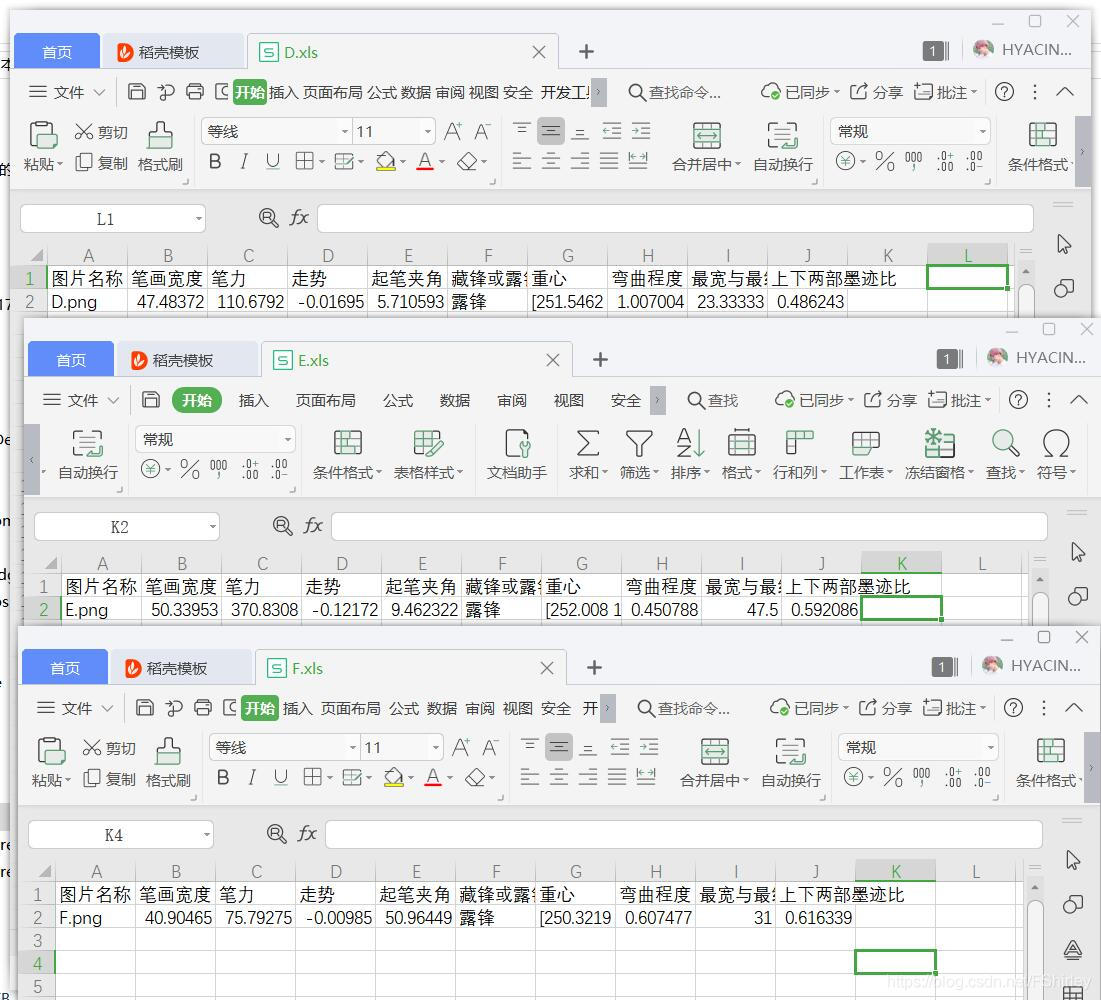1101x1000 pixels.
Task: Toggle underline formatting in D.xls toolbar
Action: pyautogui.click(x=272, y=162)
